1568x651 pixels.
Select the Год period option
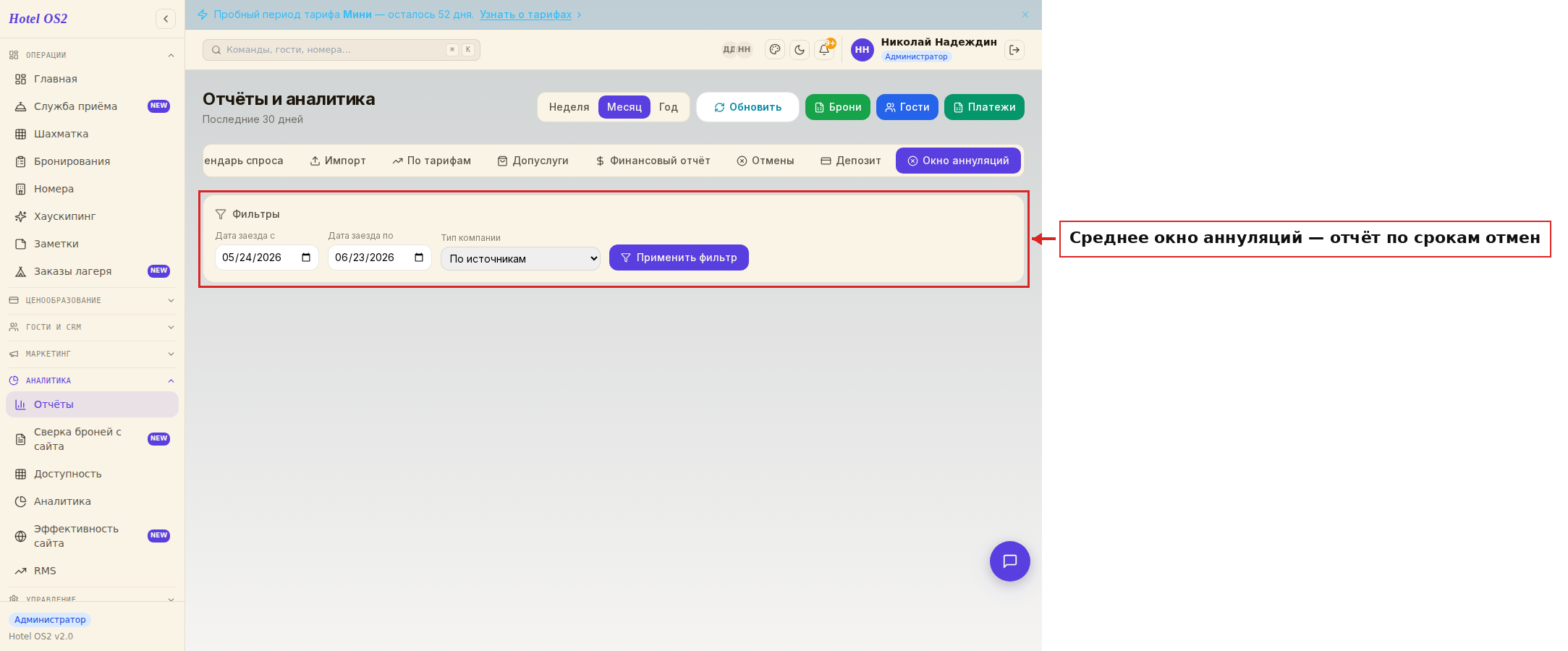pyautogui.click(x=668, y=107)
